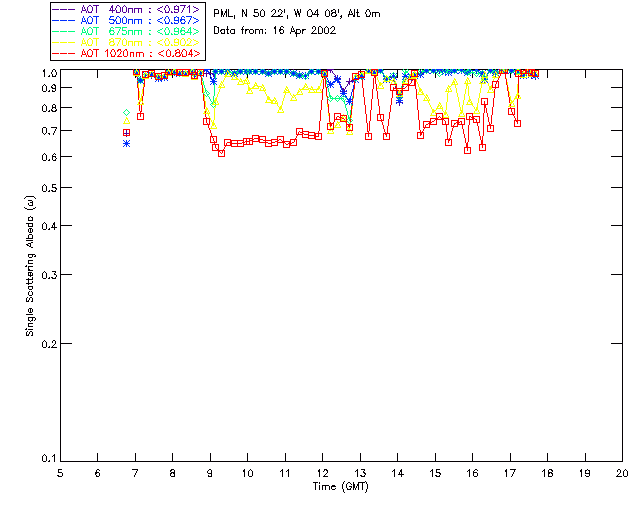Image resolution: width=640 pixels, height=512 pixels.
Task: Click the AOT 400nm legend entry
Action: point(127,9)
